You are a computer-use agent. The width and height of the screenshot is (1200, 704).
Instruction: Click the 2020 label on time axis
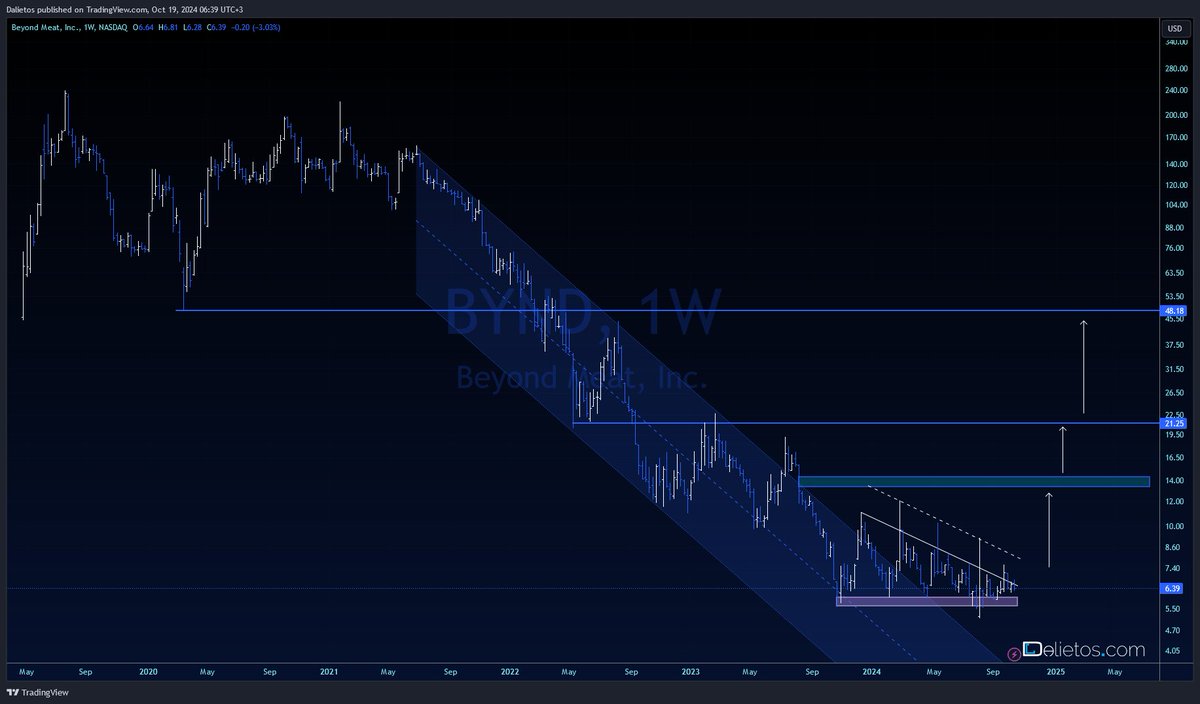click(149, 674)
